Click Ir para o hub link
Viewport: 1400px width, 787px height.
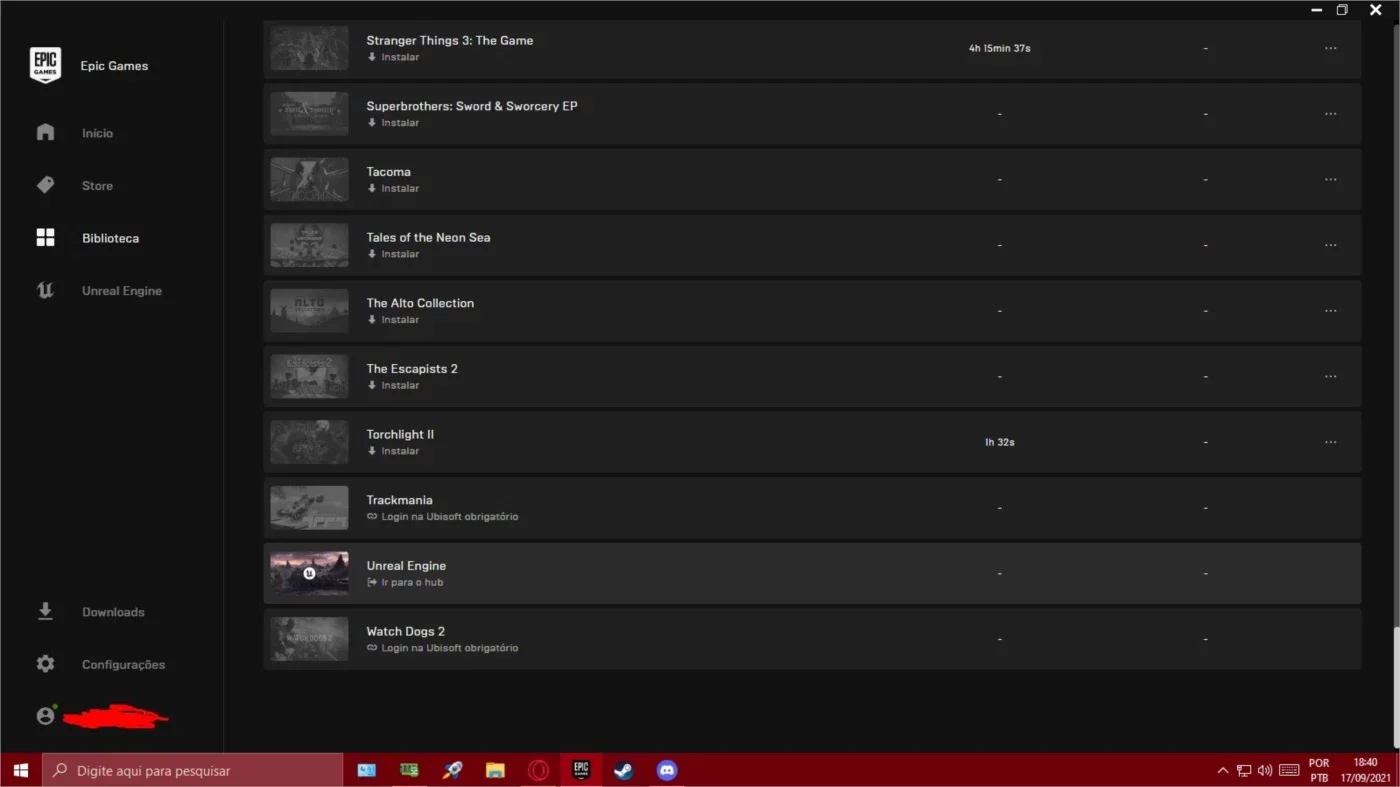405,582
